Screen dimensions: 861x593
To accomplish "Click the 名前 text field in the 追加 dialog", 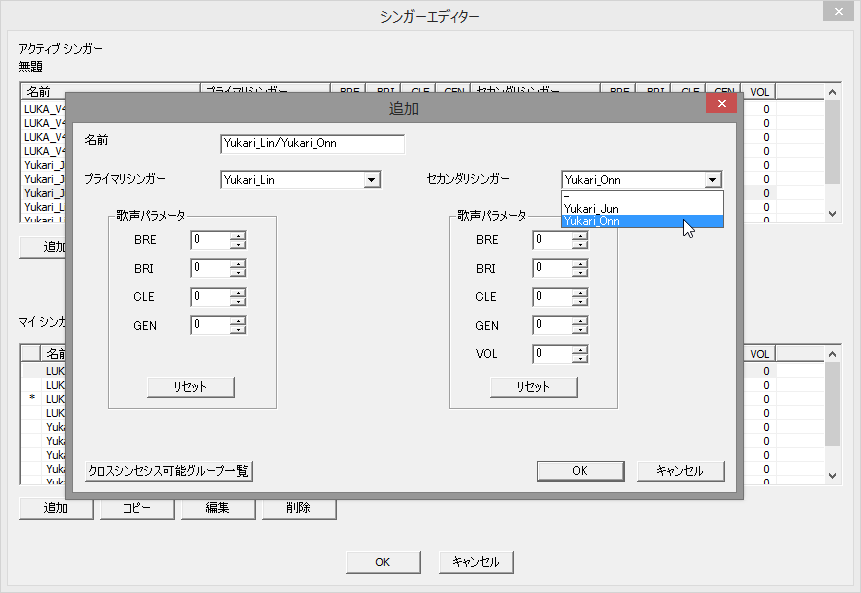I will (x=312, y=144).
